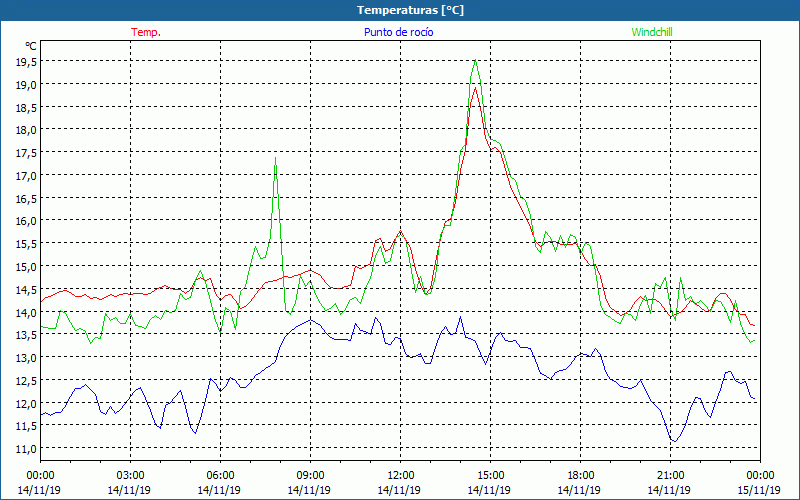Click the 18,0 value on the y-axis

point(27,130)
